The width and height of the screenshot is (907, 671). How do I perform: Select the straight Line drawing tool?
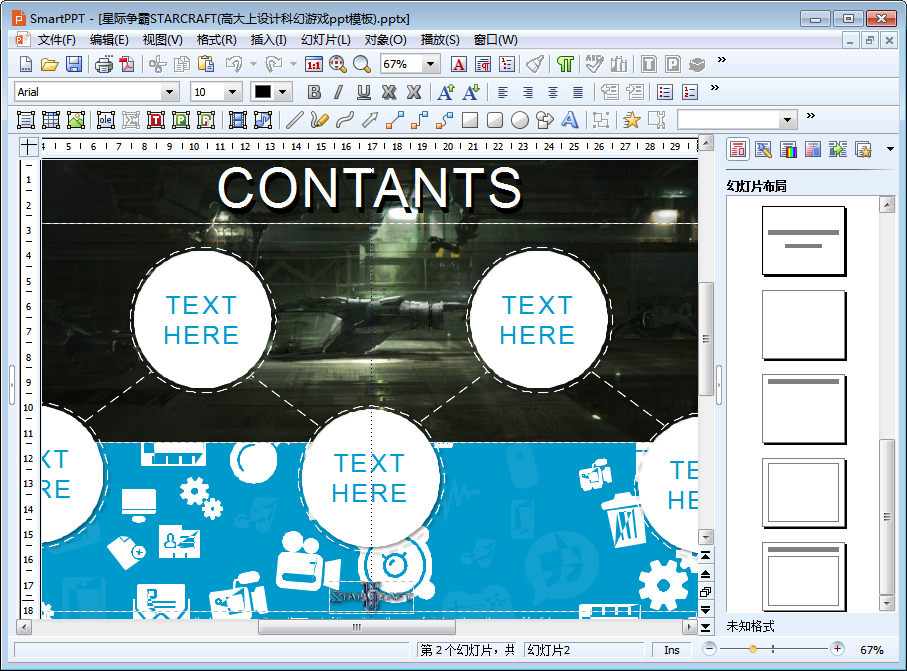(294, 120)
